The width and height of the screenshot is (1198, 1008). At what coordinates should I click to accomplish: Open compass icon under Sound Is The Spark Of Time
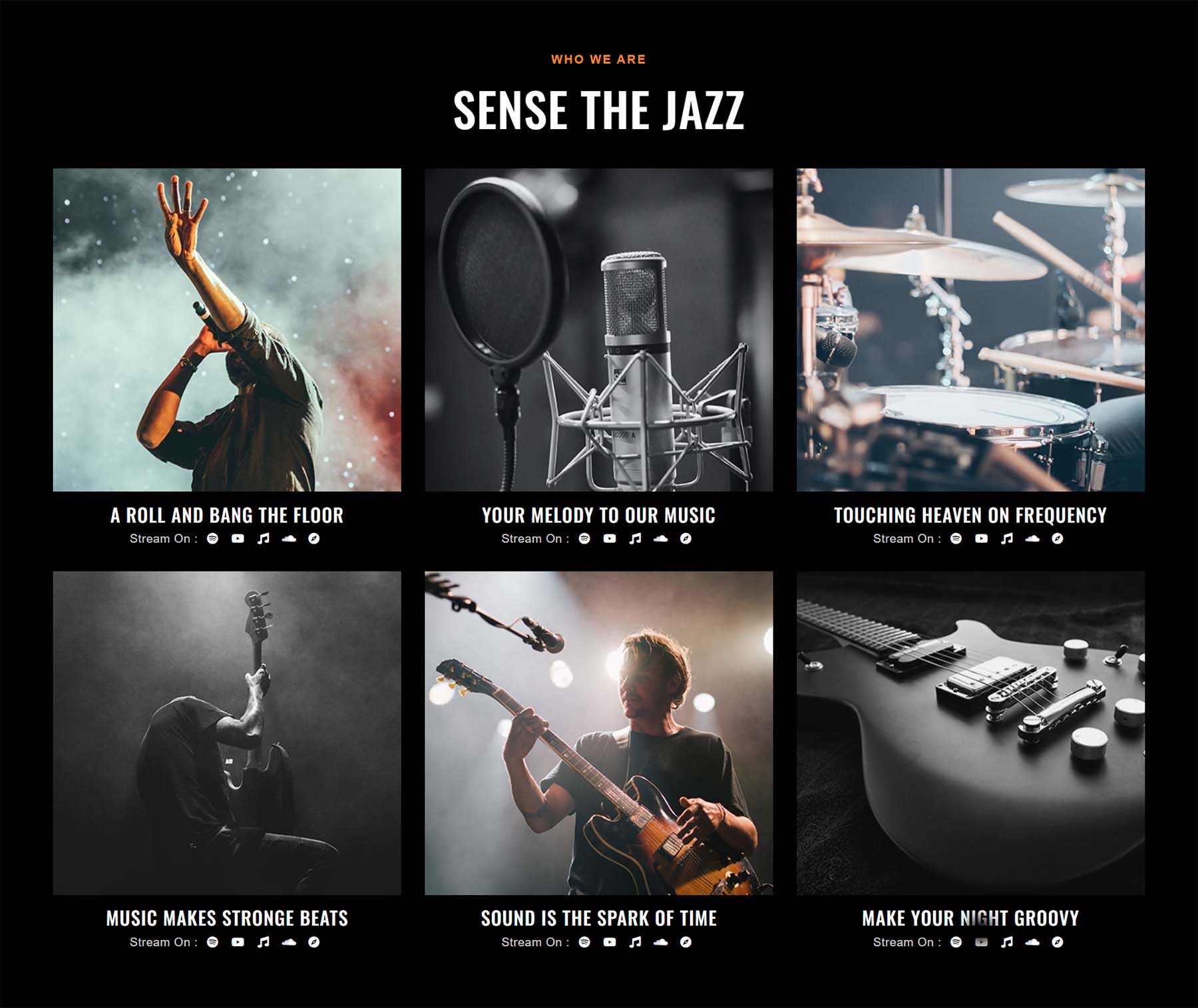click(686, 942)
